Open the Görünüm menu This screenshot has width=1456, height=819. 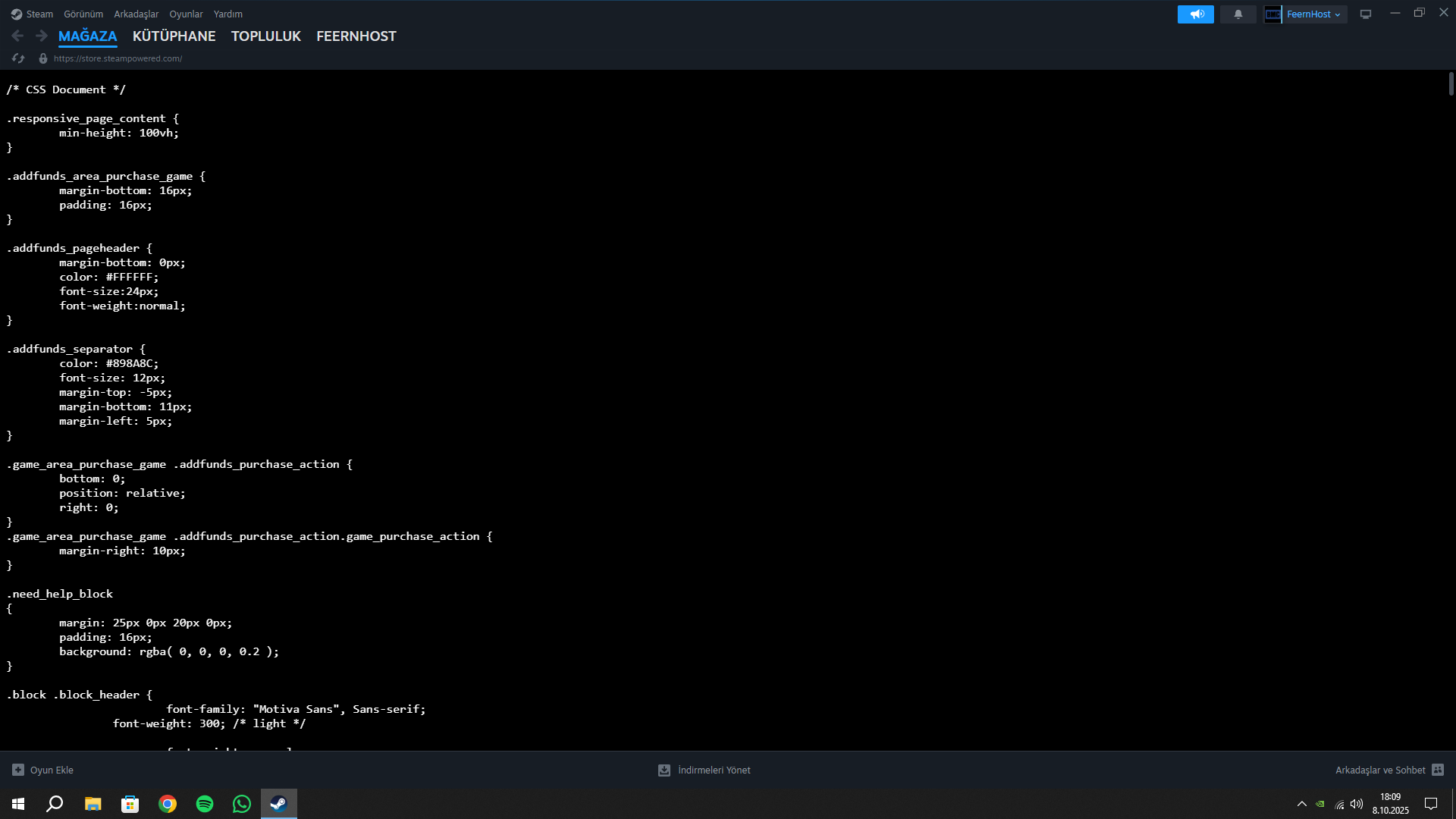pyautogui.click(x=83, y=14)
